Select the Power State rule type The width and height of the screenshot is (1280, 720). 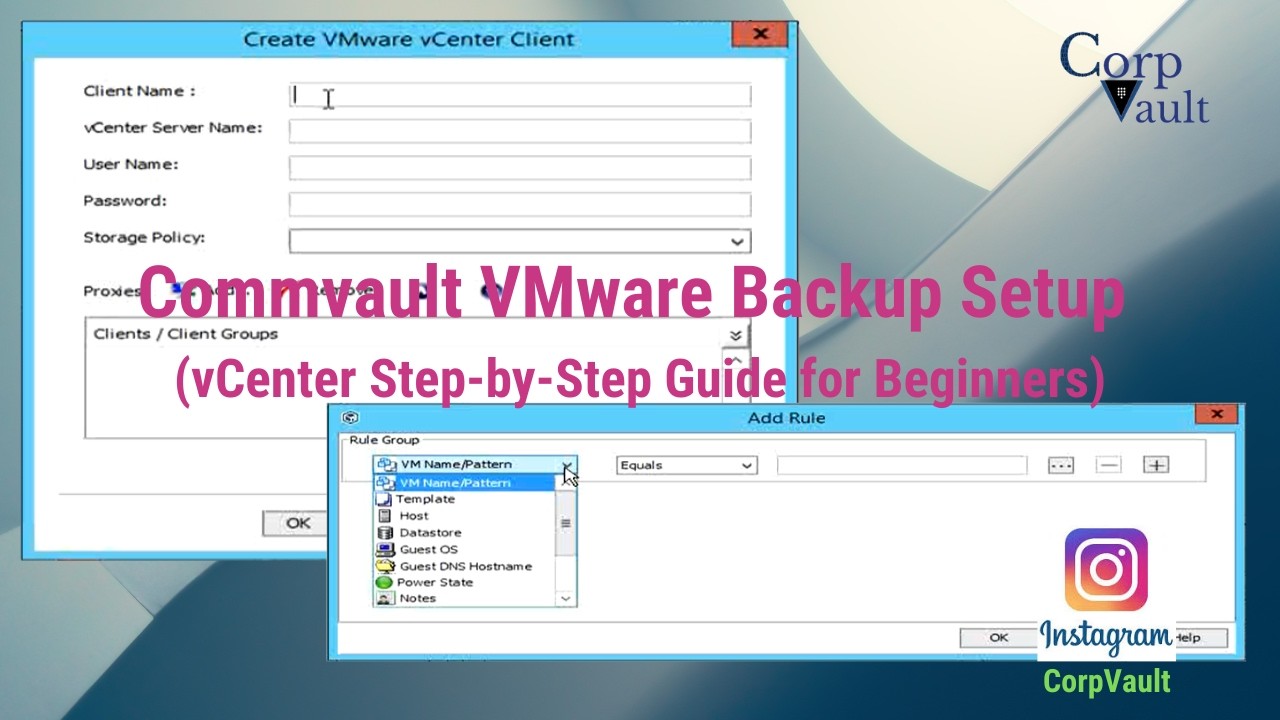pyautogui.click(x=434, y=582)
